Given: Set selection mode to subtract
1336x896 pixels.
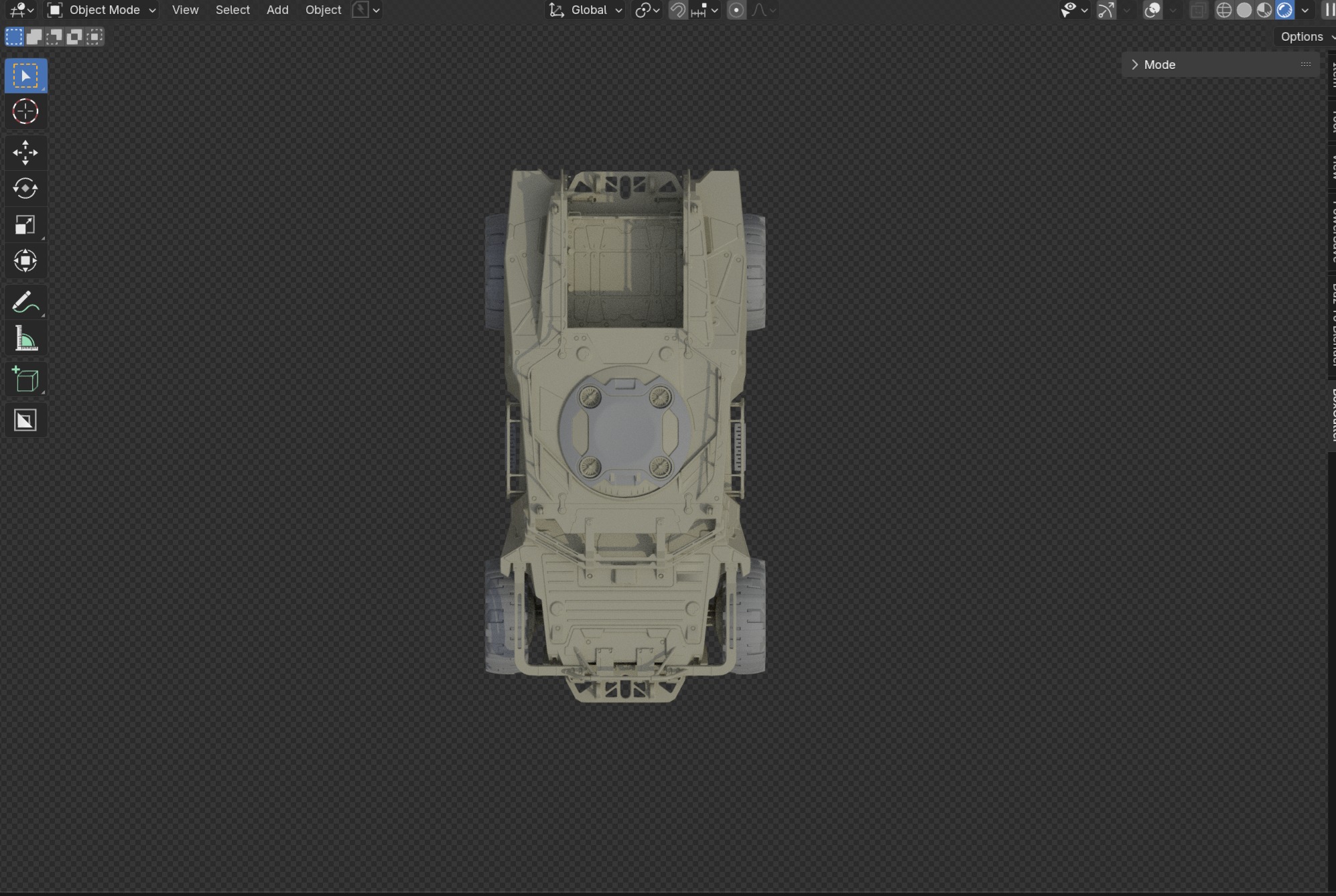Looking at the screenshot, I should [x=54, y=37].
